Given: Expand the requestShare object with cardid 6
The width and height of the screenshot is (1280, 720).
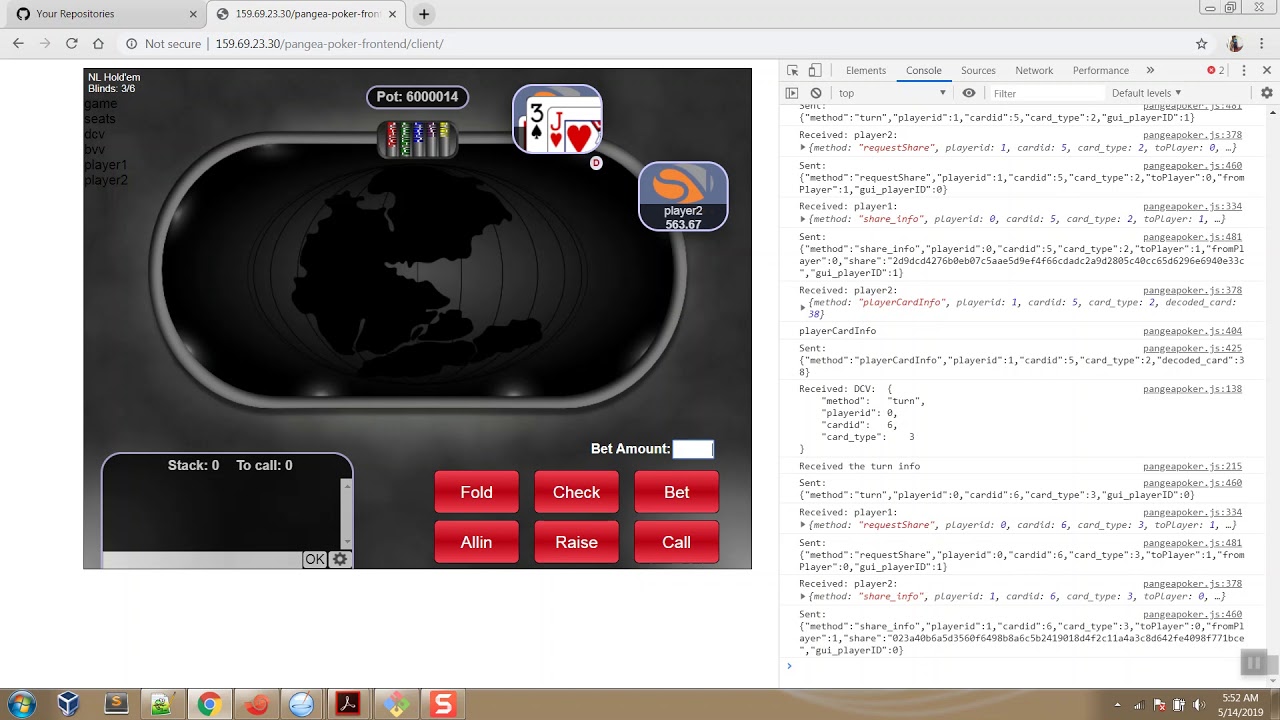Looking at the screenshot, I should 803,525.
